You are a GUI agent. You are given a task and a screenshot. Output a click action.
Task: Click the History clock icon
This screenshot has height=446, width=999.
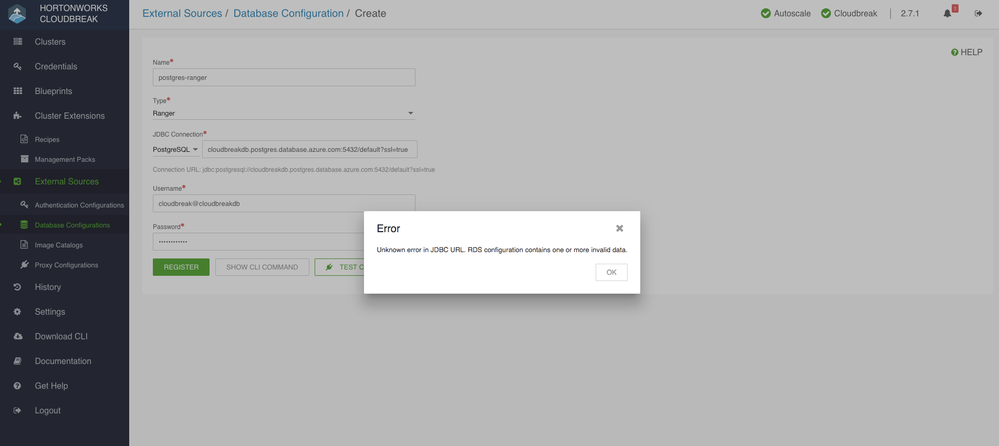(x=18, y=287)
